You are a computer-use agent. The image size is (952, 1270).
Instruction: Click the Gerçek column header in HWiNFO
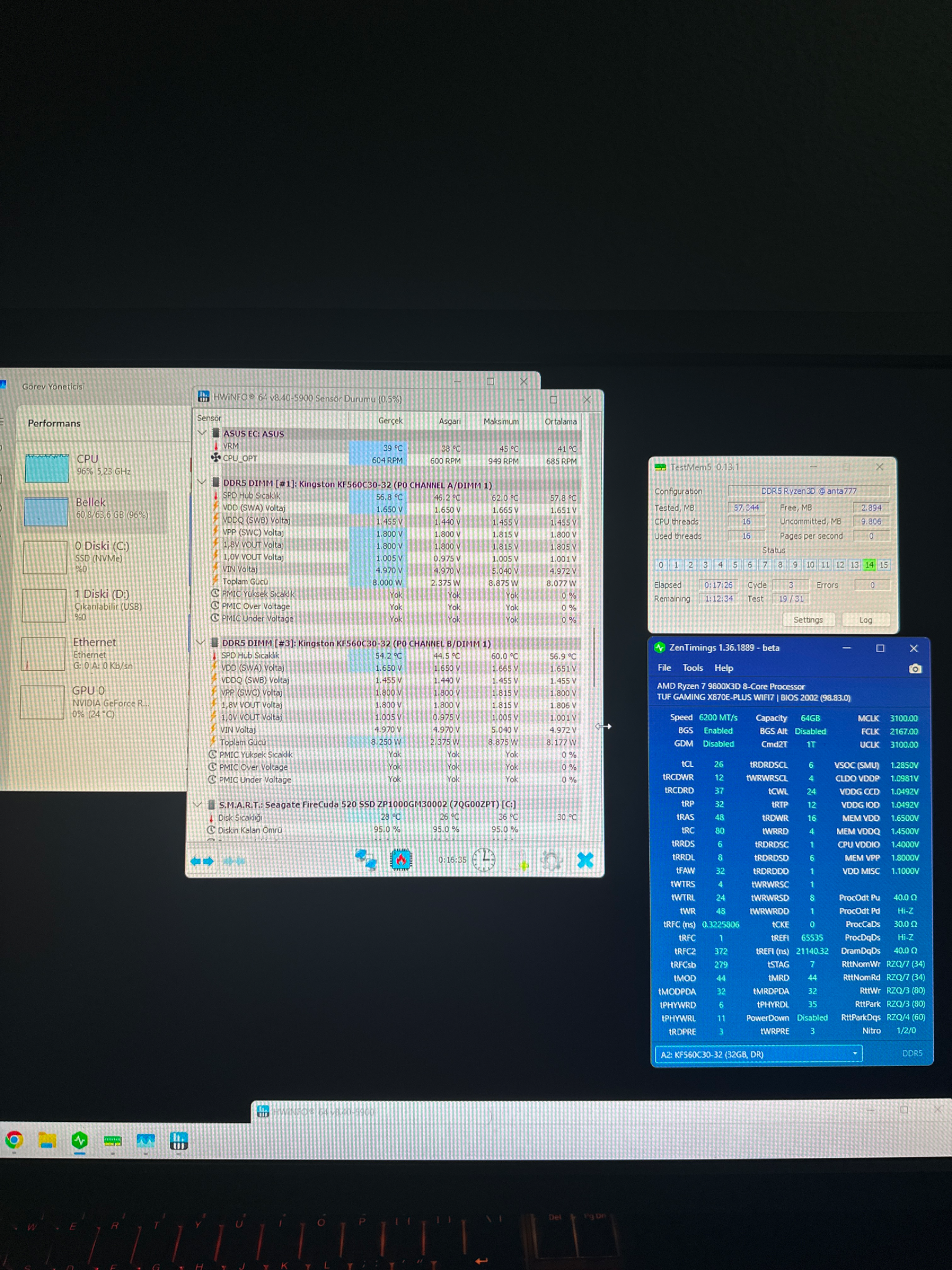pyautogui.click(x=390, y=420)
